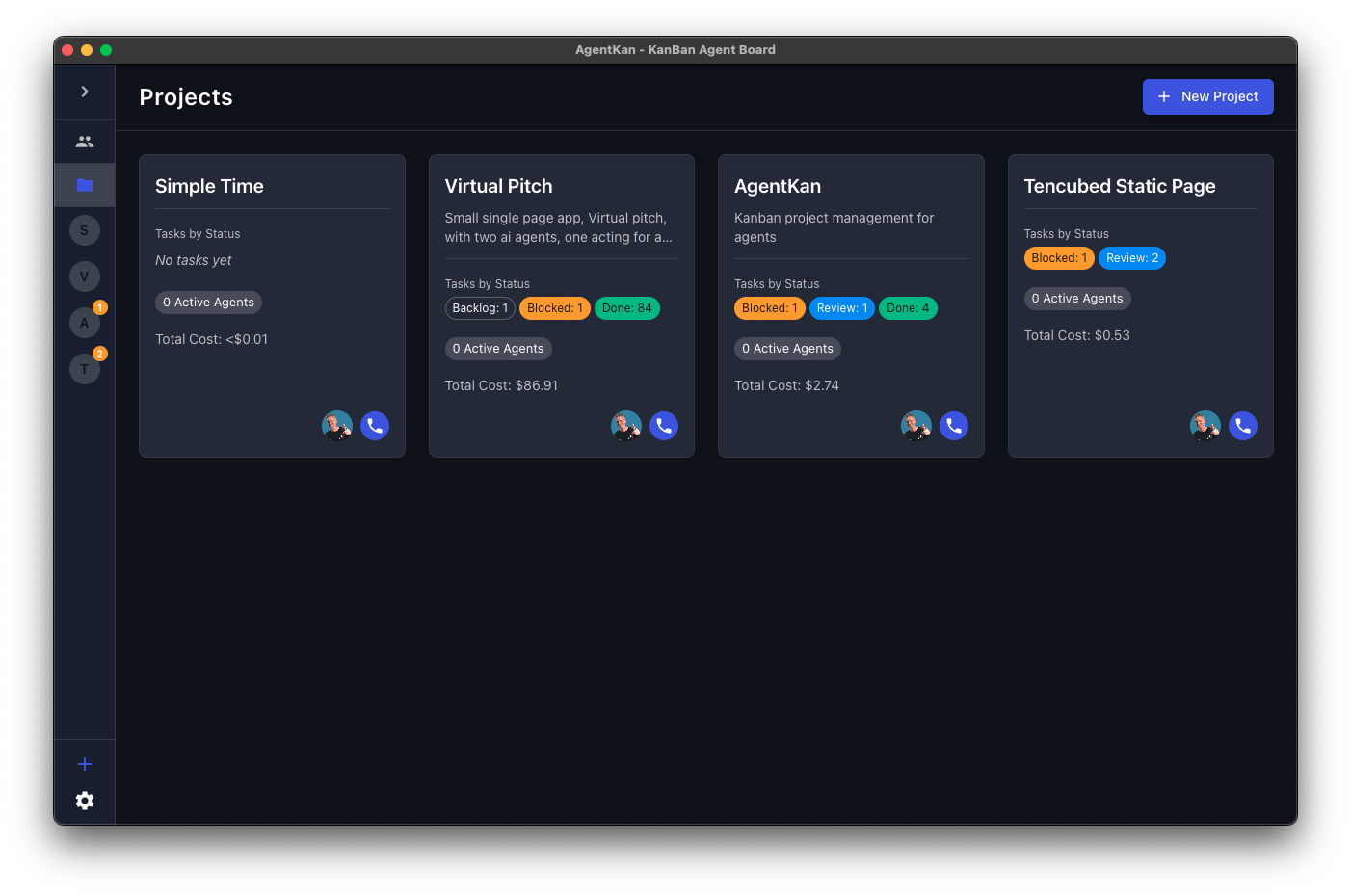1351x896 pixels.
Task: Click the blue plus icon in the sidebar
Action: pyautogui.click(x=84, y=763)
